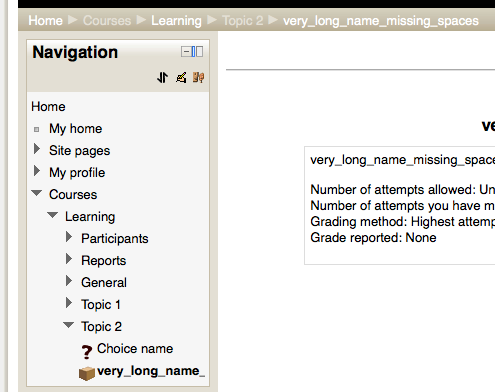Click Home in the breadcrumb bar
This screenshot has height=392, width=495.
45,21
